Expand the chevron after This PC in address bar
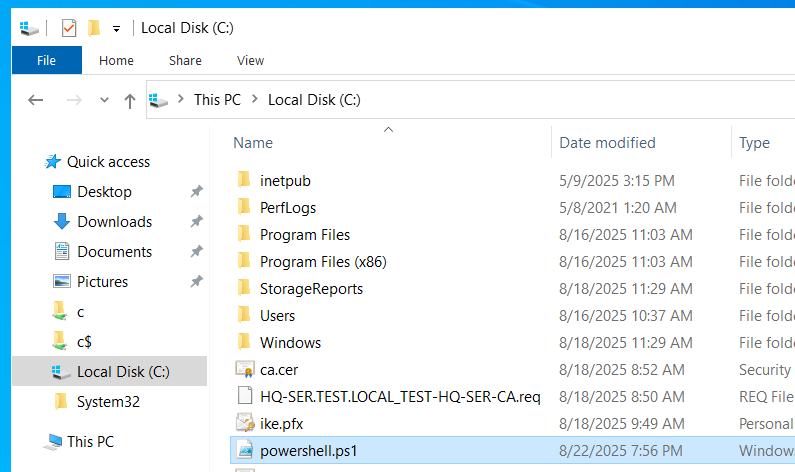 pyautogui.click(x=255, y=99)
